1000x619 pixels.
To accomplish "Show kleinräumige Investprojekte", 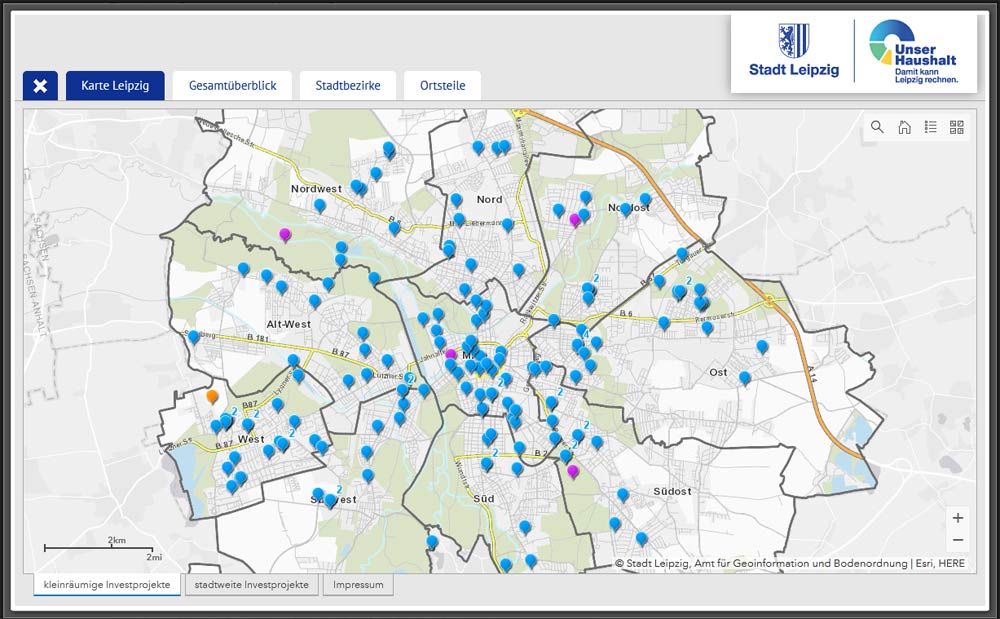I will (107, 584).
